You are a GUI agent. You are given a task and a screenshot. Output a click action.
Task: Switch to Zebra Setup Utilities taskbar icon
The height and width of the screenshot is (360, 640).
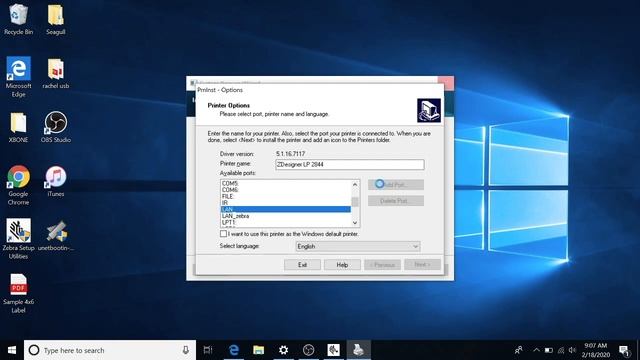[x=333, y=350]
